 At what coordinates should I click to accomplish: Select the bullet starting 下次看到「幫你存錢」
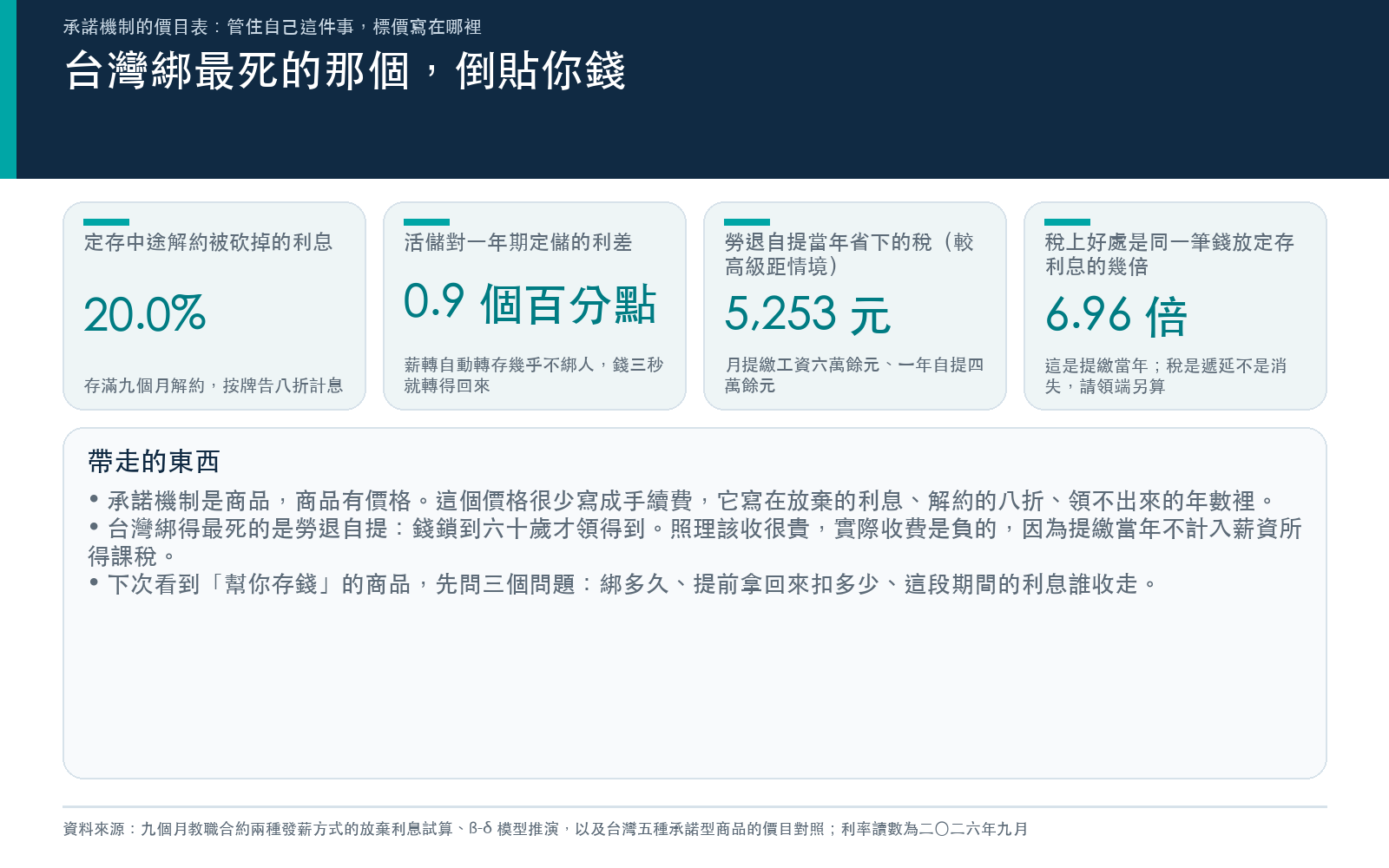pos(623,584)
